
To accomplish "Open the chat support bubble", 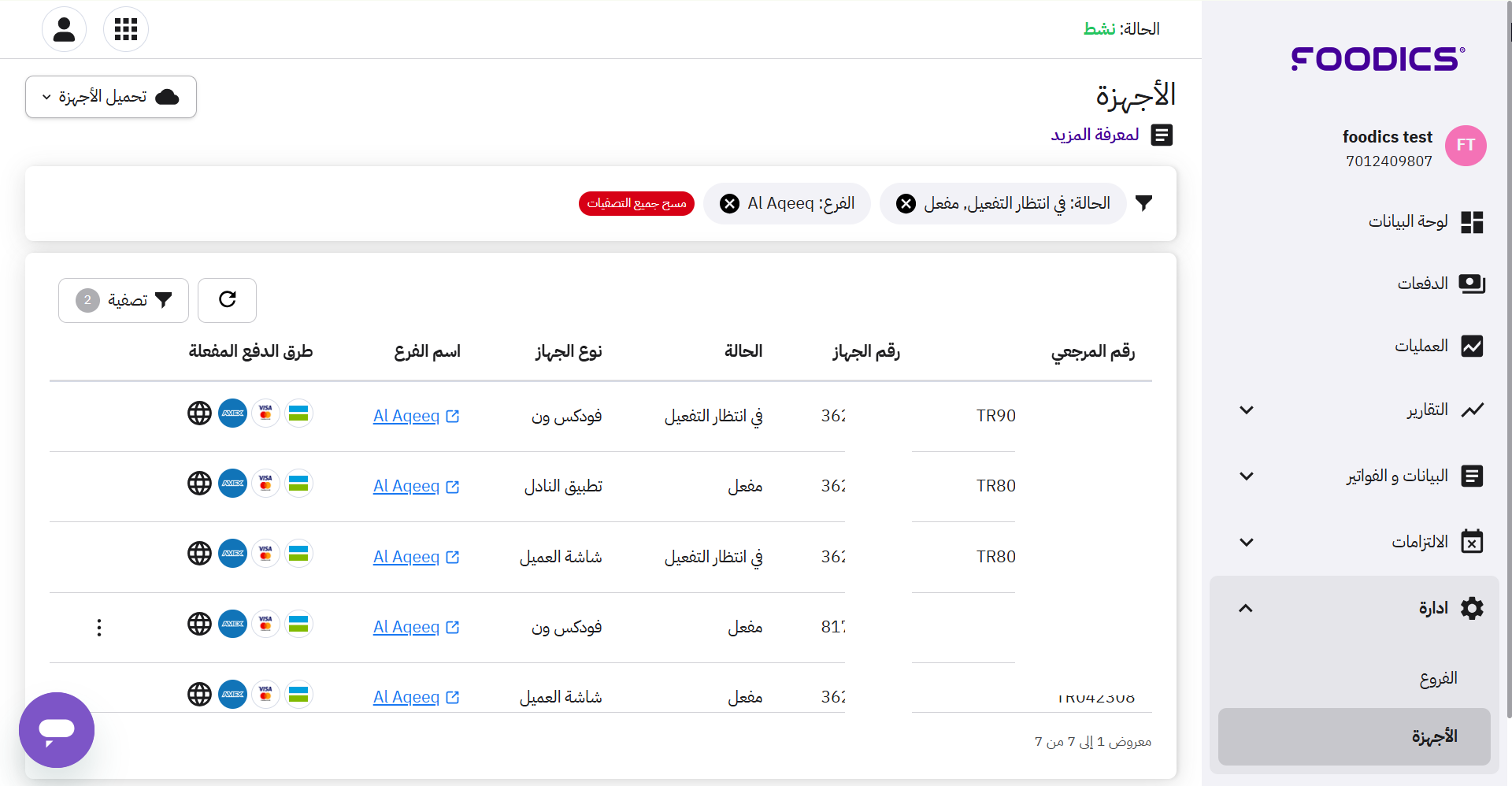I will coord(57,730).
